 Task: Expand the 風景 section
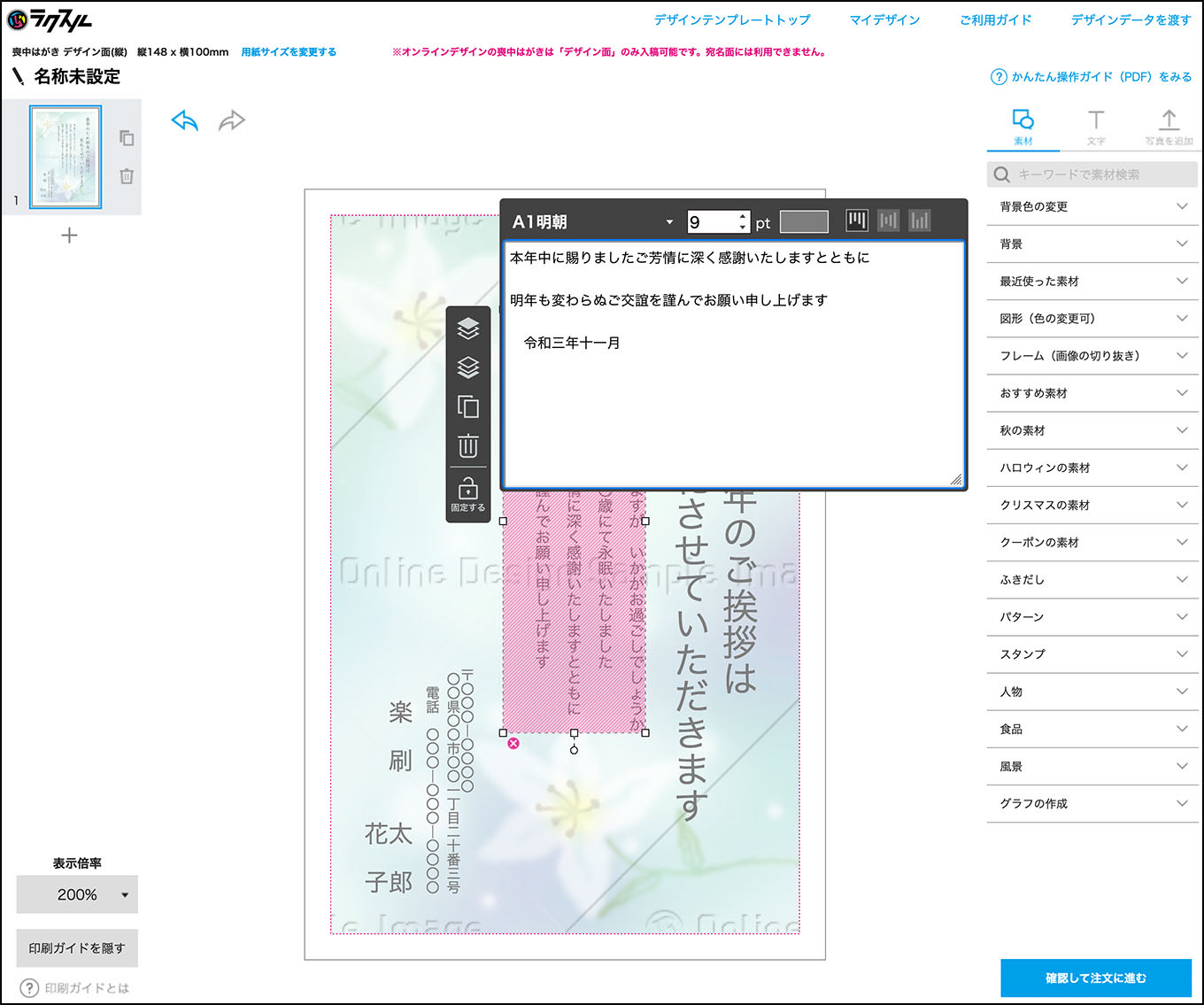pos(1092,766)
